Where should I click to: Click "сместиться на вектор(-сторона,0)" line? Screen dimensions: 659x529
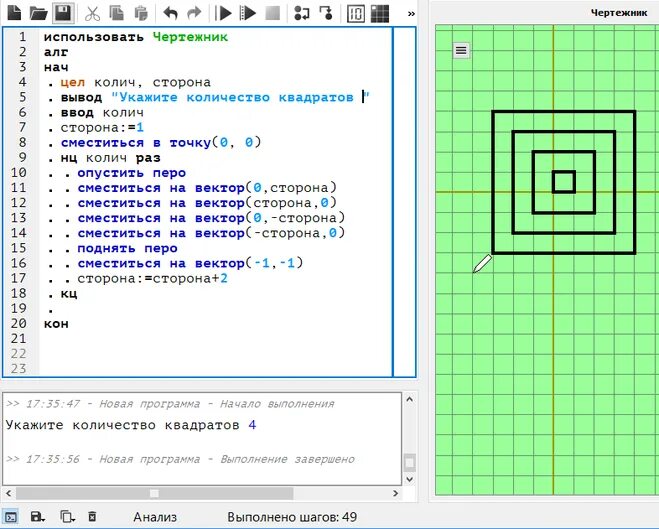tap(211, 234)
